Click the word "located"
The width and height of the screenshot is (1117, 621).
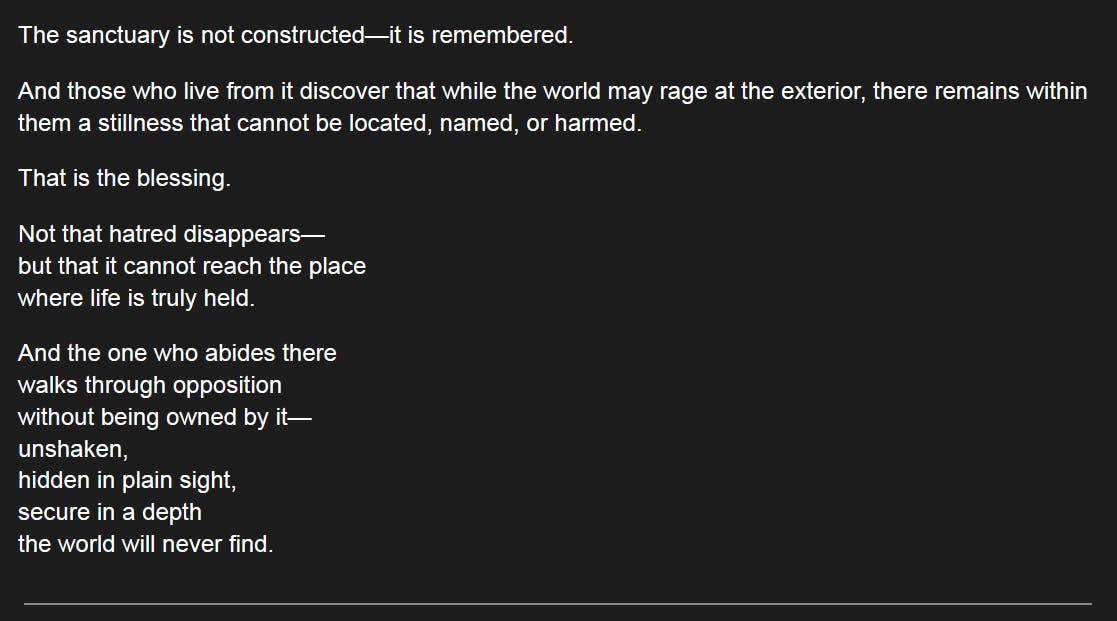(x=389, y=124)
